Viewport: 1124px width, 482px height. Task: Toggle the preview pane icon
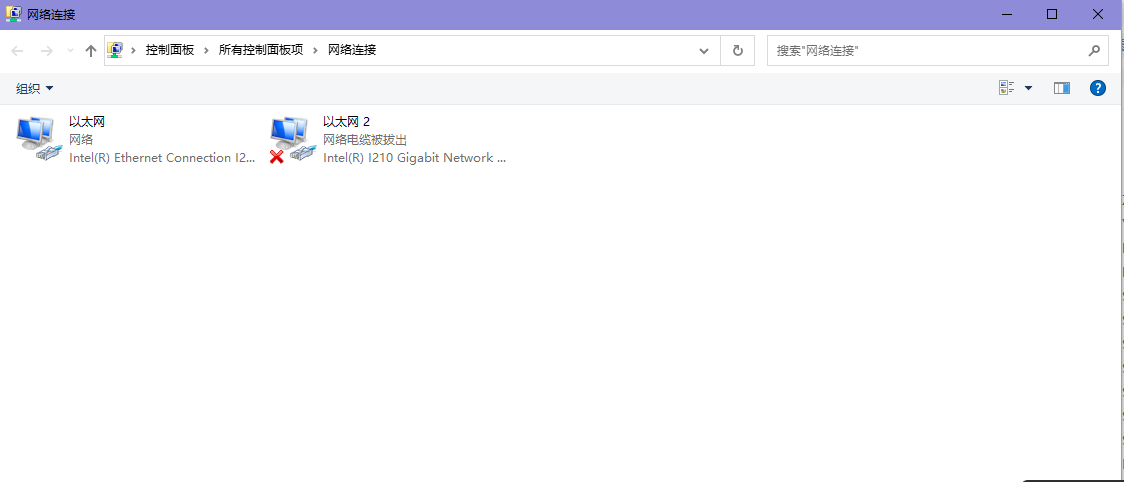tap(1062, 88)
